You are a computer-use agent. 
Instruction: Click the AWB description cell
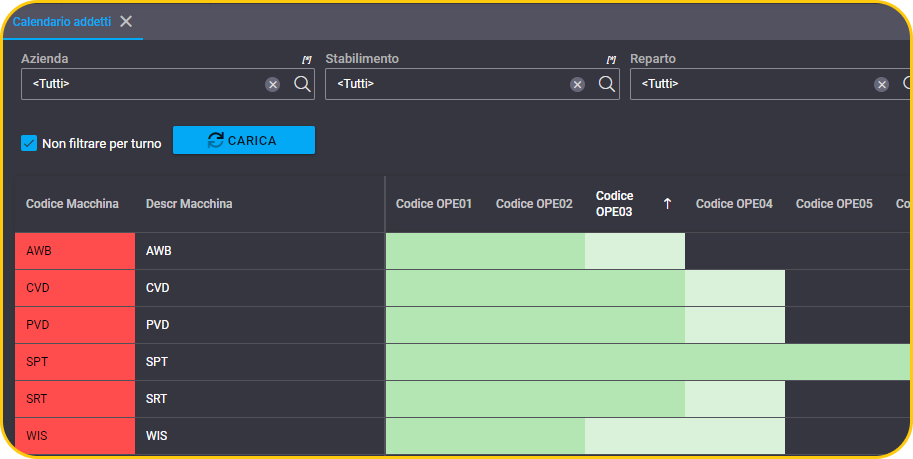[x=260, y=251]
